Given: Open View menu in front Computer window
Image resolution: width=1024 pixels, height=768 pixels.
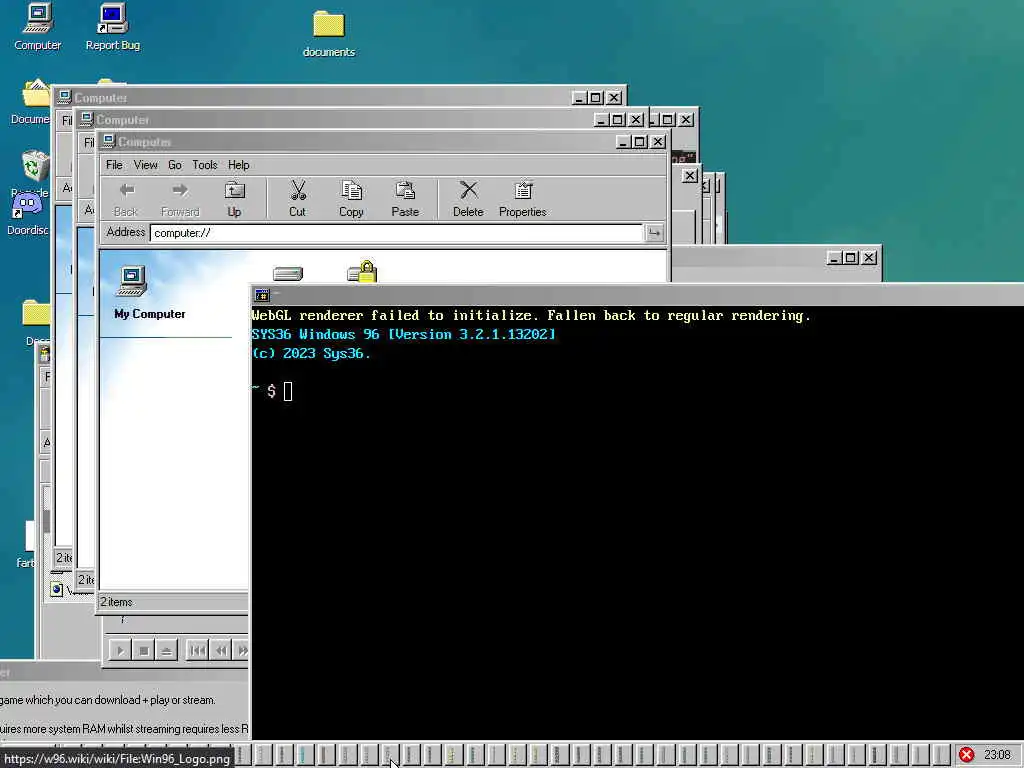Looking at the screenshot, I should (x=146, y=165).
